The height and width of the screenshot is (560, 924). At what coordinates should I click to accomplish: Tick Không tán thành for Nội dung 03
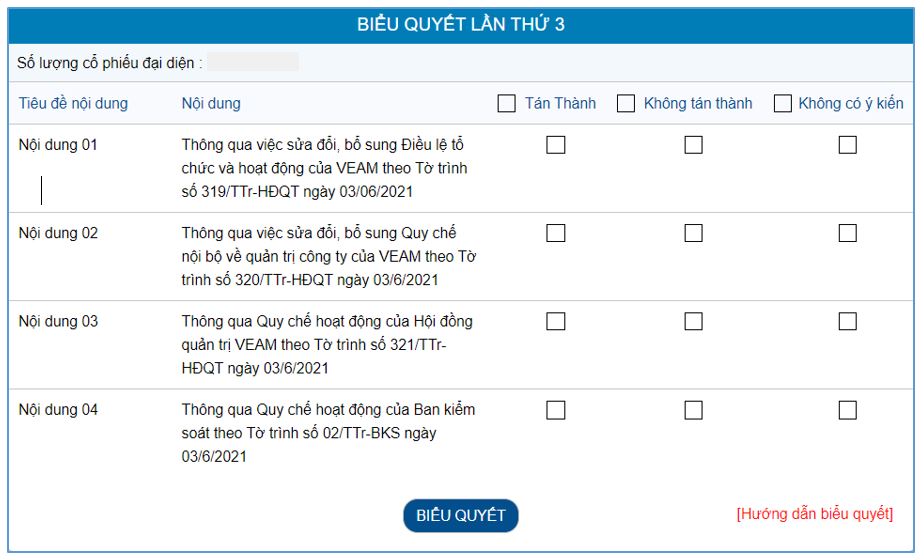(693, 321)
